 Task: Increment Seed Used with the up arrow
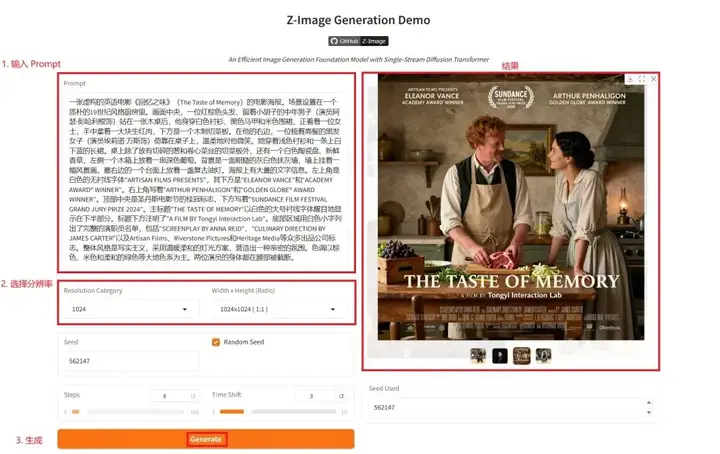[x=649, y=403]
